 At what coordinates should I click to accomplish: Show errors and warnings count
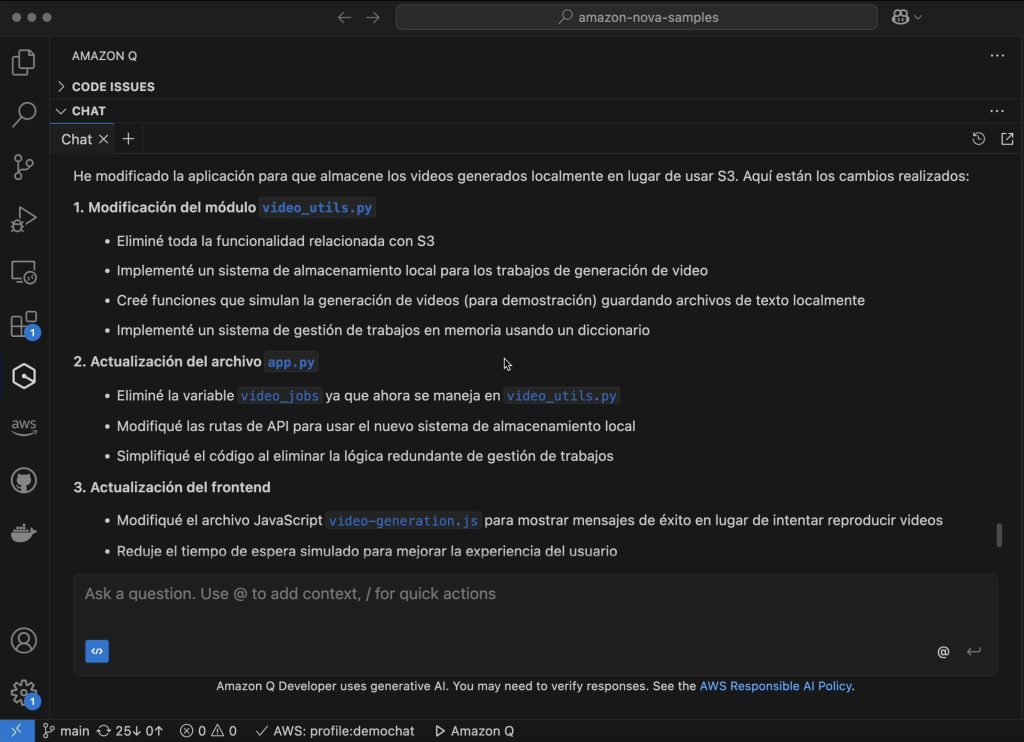pyautogui.click(x=208, y=731)
